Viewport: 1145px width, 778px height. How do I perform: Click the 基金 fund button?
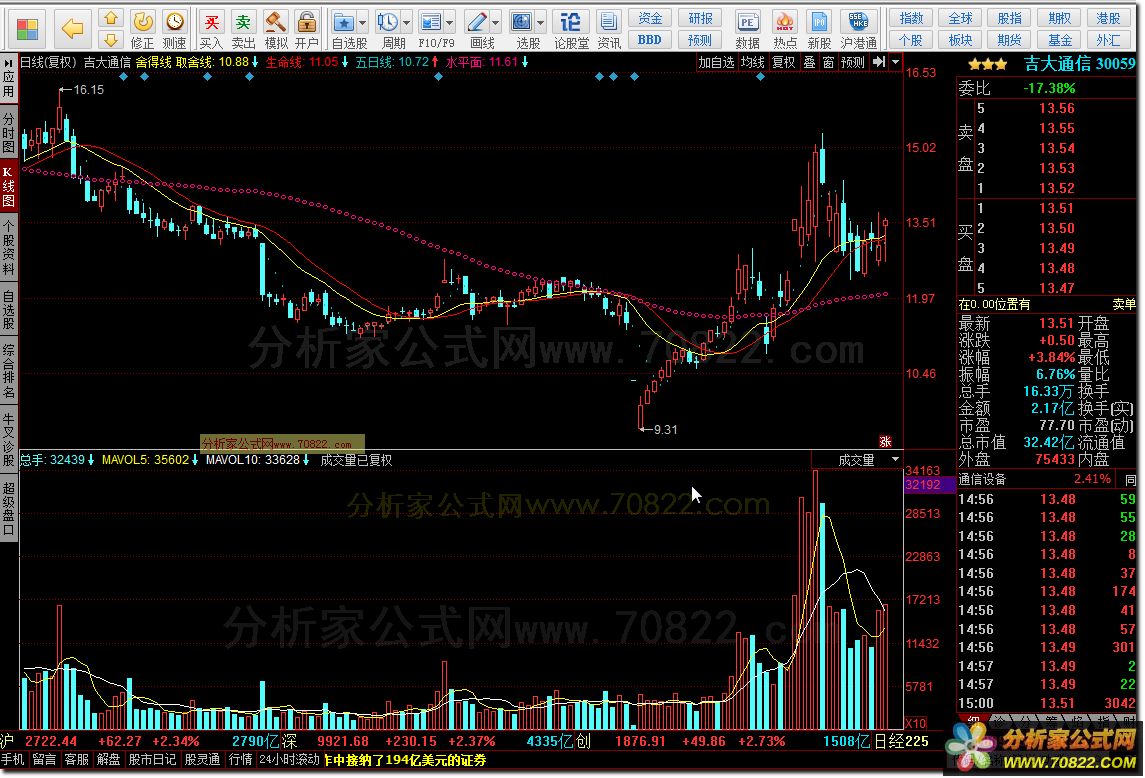[x=1059, y=39]
